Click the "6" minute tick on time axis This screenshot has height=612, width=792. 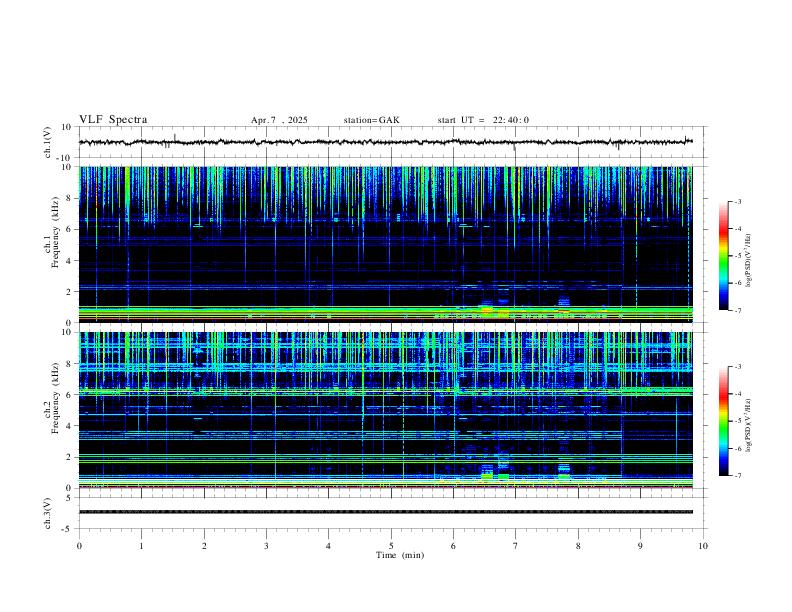tap(453, 546)
